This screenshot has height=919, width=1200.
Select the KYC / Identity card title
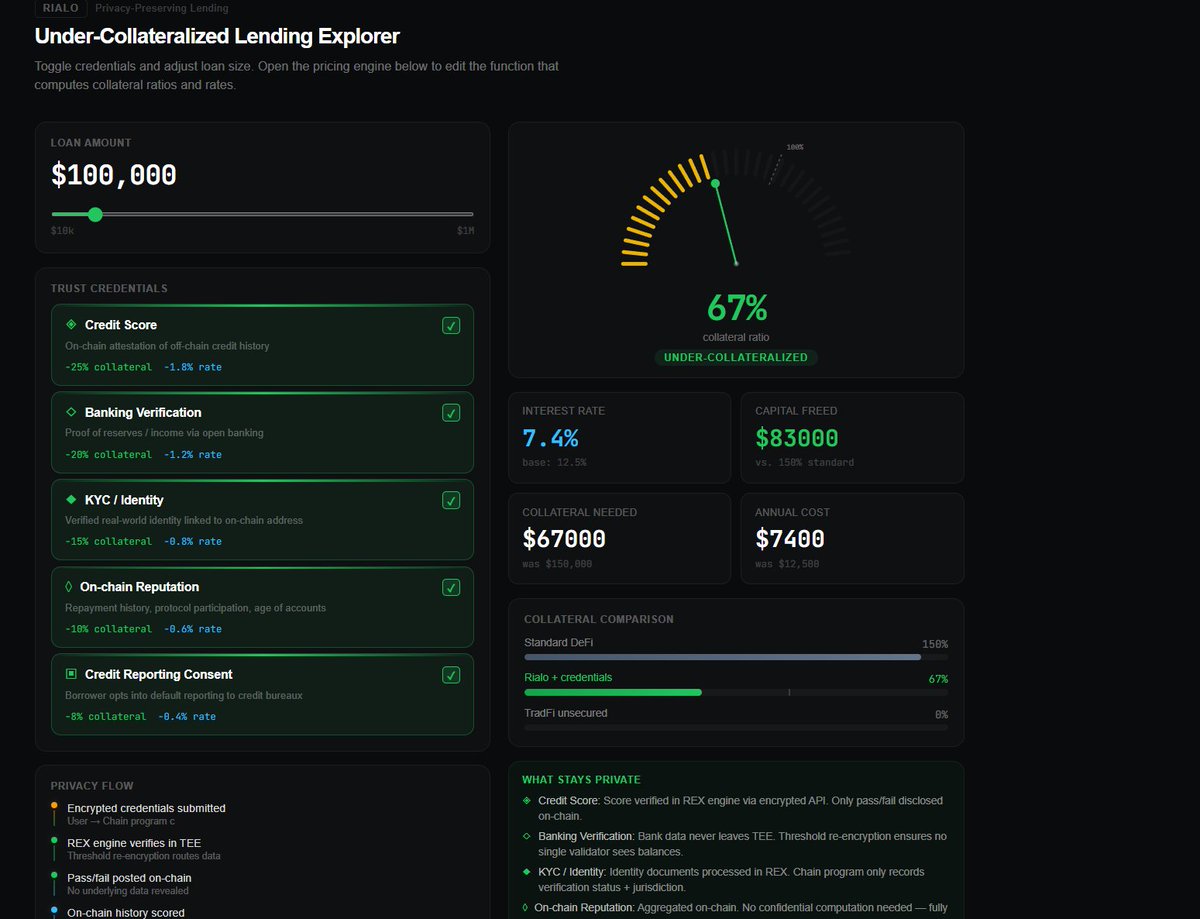coord(124,499)
